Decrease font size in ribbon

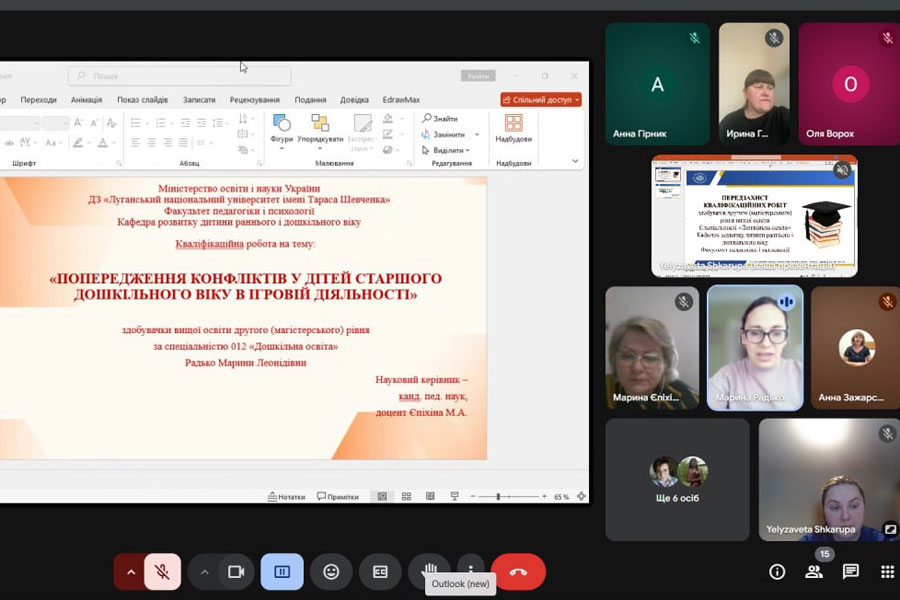95,122
